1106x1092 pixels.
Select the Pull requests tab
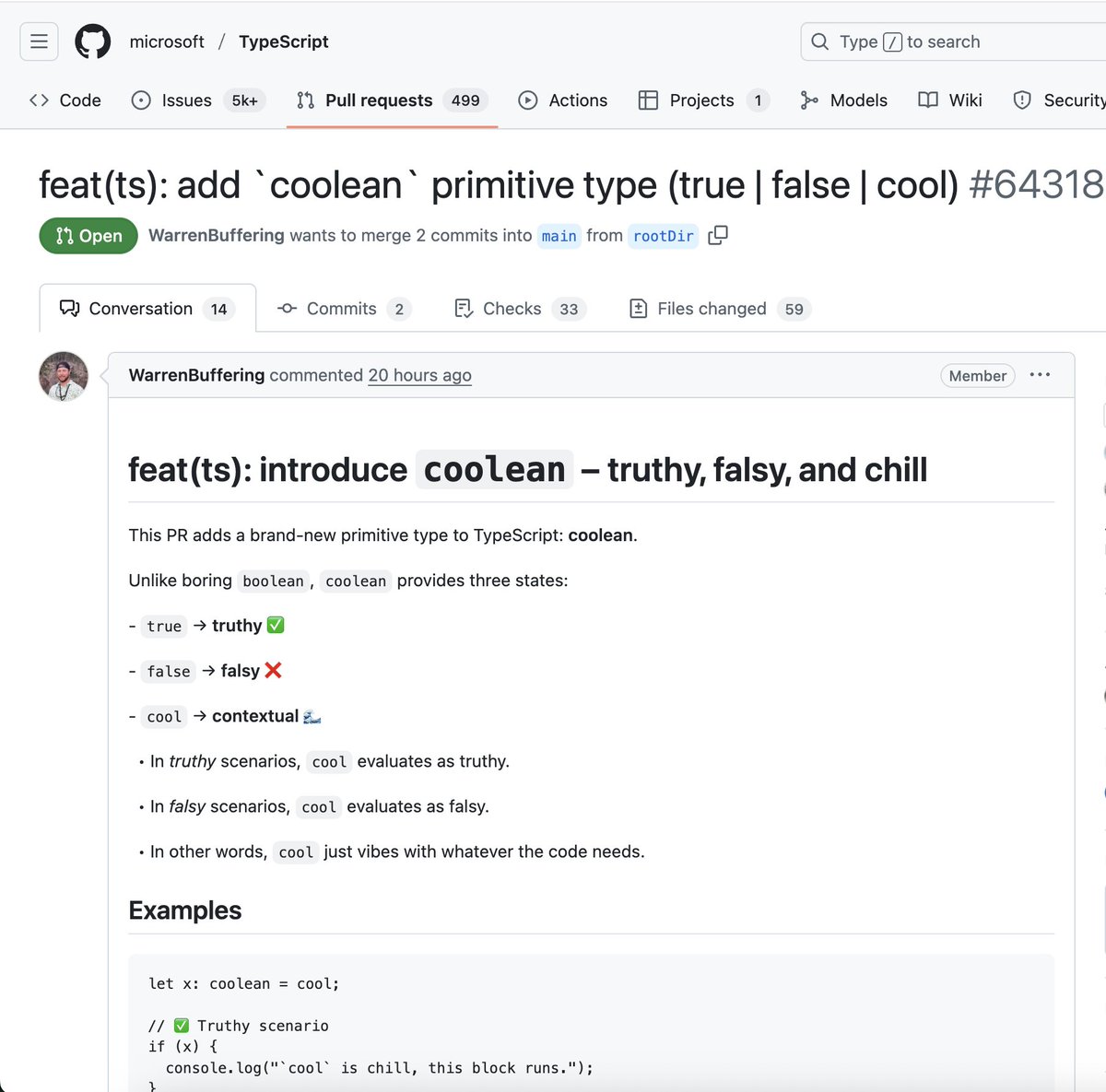click(393, 100)
